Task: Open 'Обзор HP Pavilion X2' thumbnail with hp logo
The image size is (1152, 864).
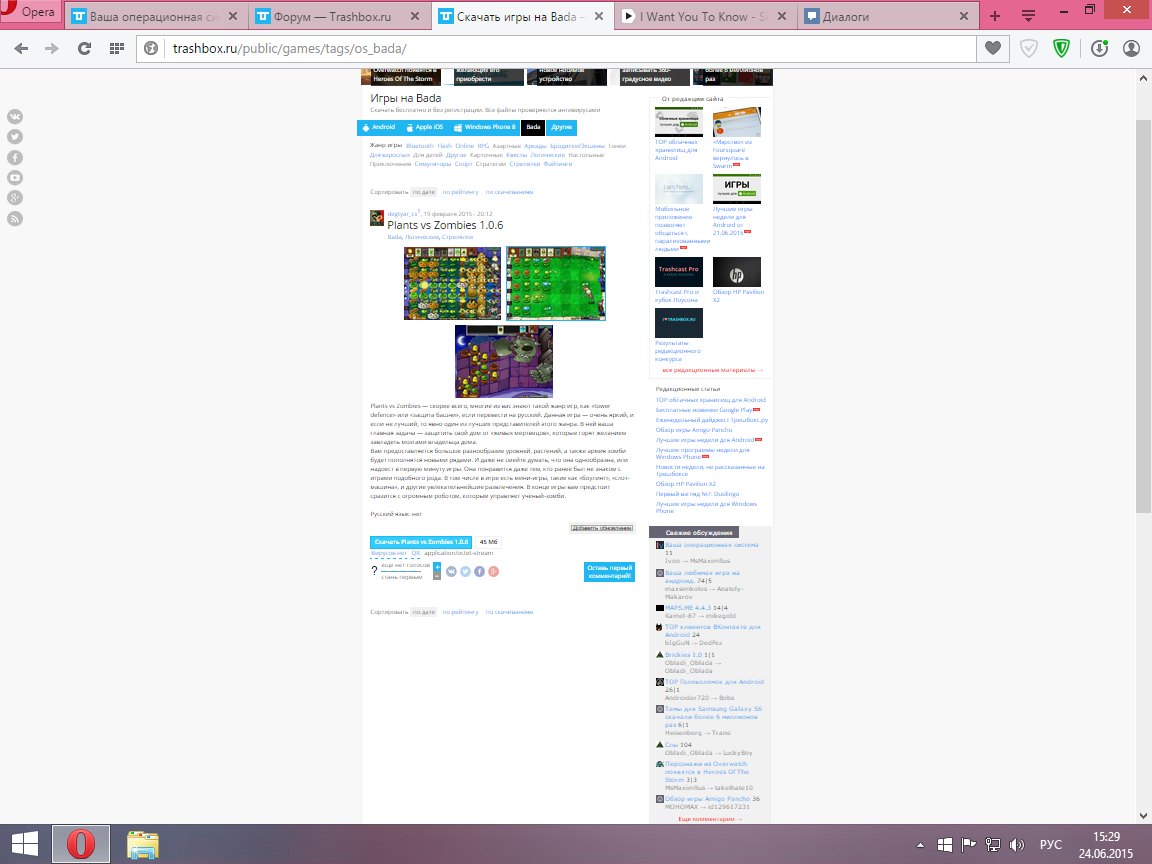Action: pos(737,272)
